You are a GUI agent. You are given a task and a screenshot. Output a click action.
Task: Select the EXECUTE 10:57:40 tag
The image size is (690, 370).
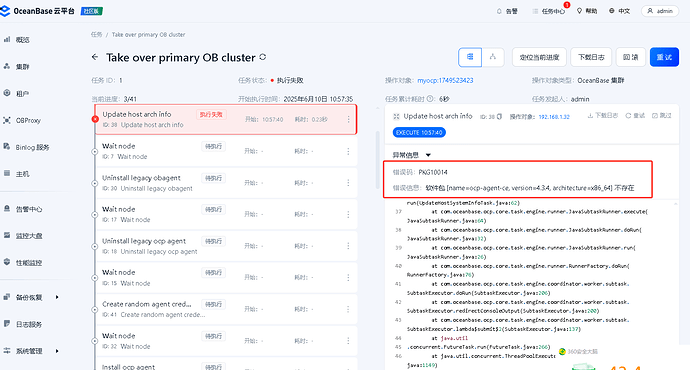point(419,132)
